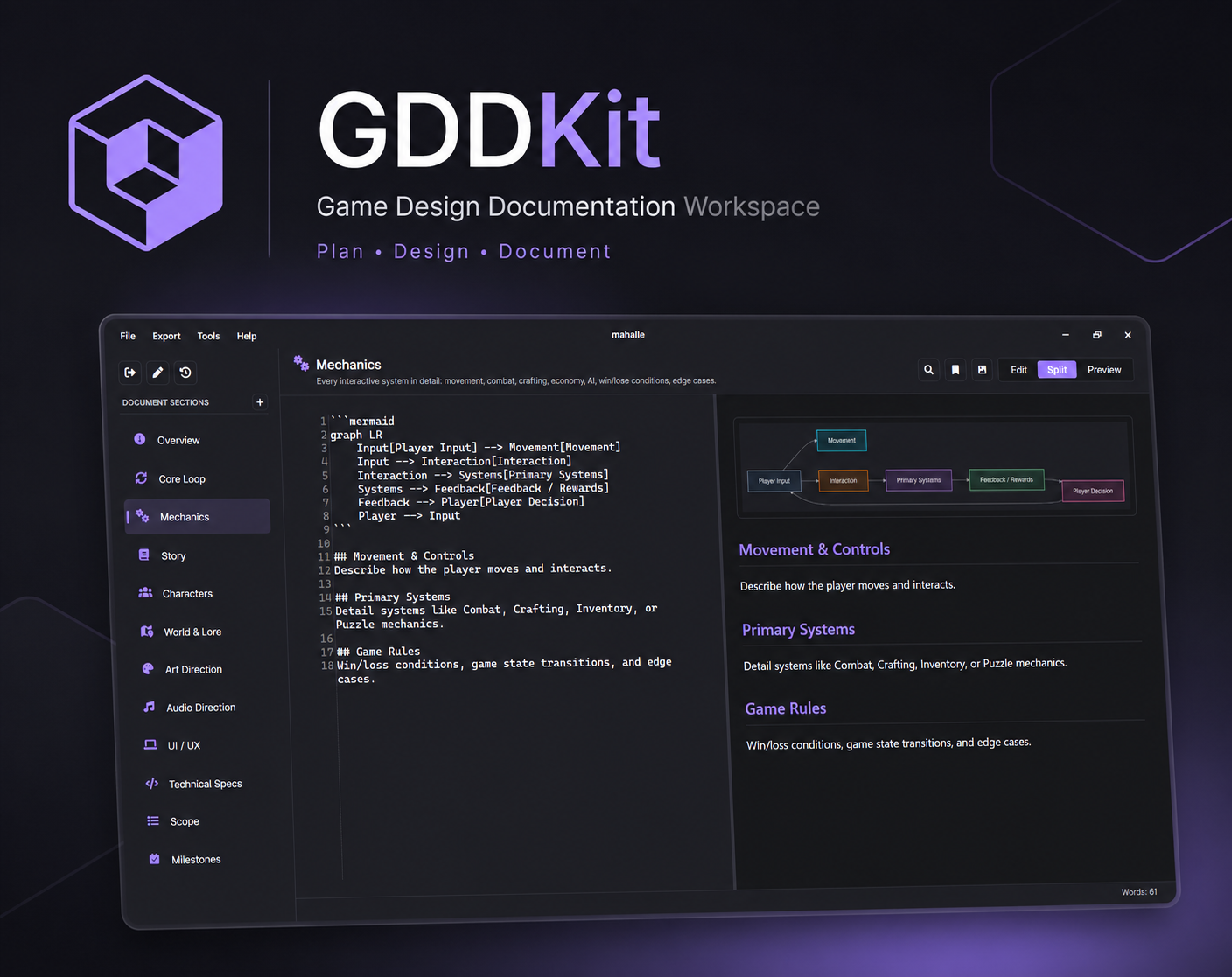Click the image insert icon in header toolbar
Image resolution: width=1232 pixels, height=977 pixels.
point(983,370)
